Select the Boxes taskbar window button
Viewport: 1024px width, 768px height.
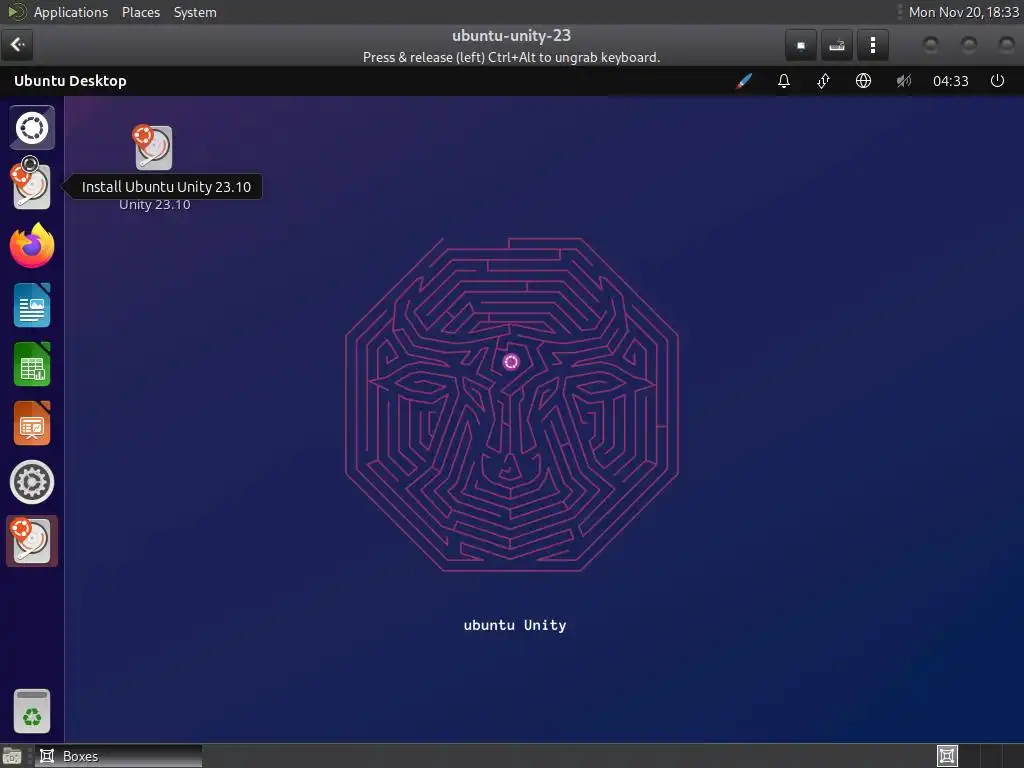(116, 756)
